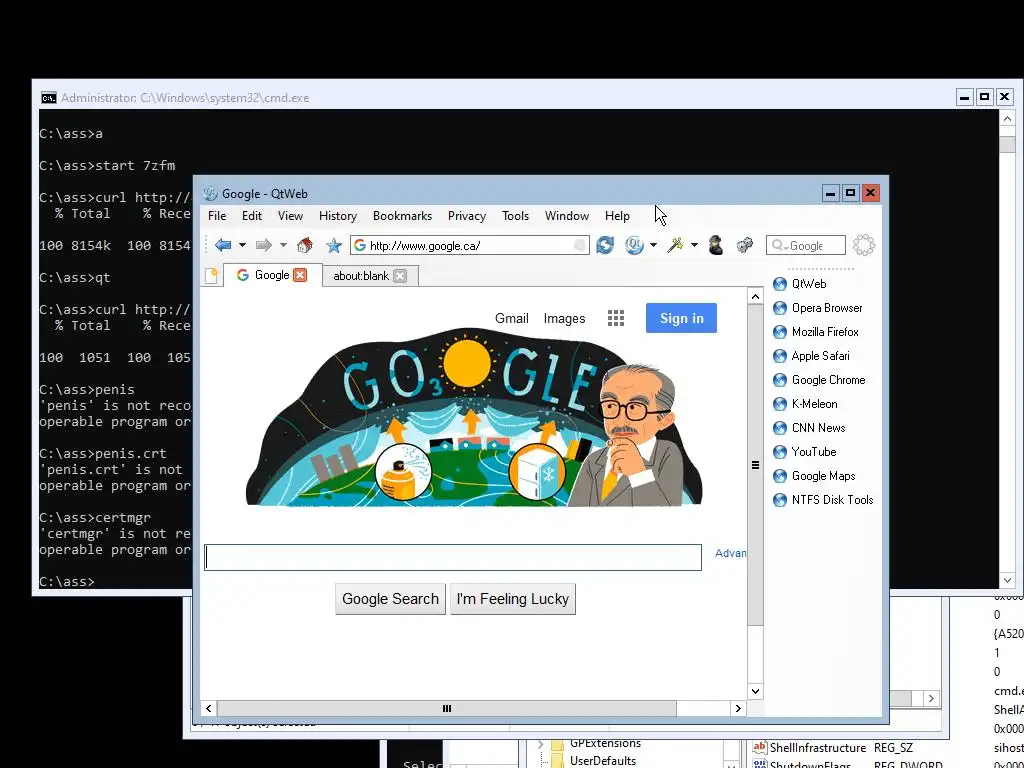
Task: Click the new tab page icon
Action: pyautogui.click(x=211, y=276)
